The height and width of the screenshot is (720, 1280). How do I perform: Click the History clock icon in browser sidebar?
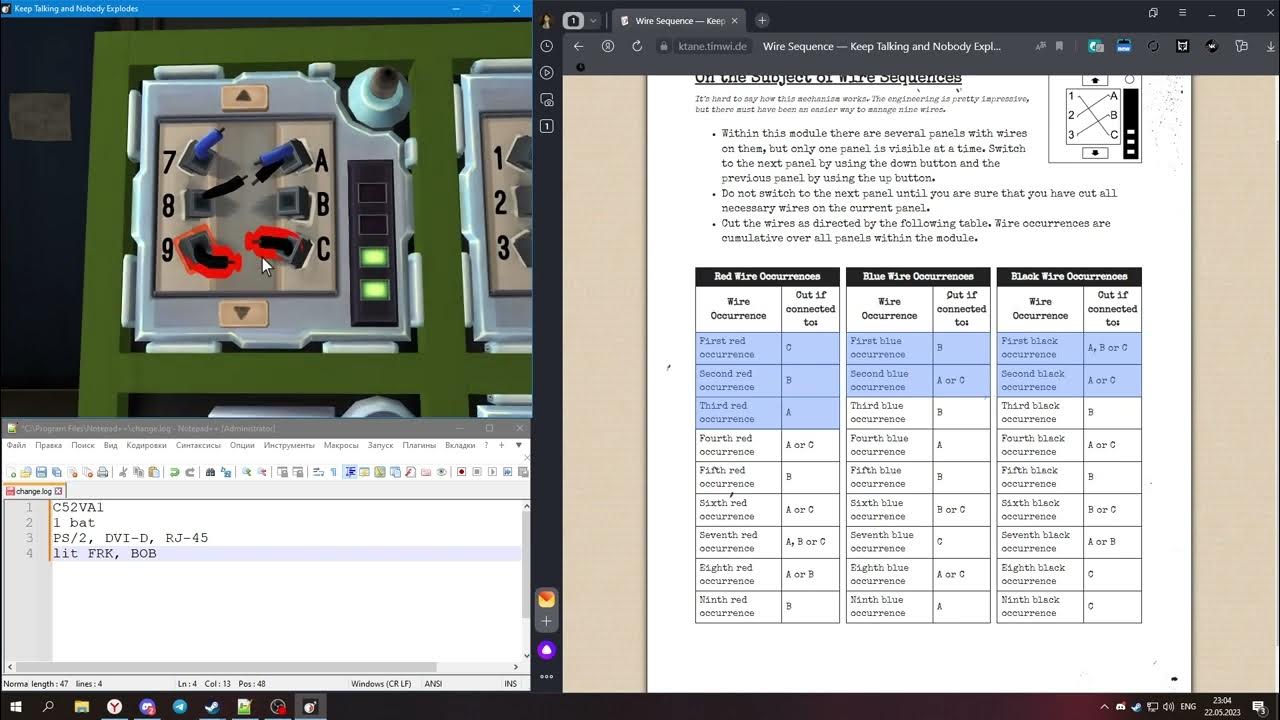click(x=547, y=46)
